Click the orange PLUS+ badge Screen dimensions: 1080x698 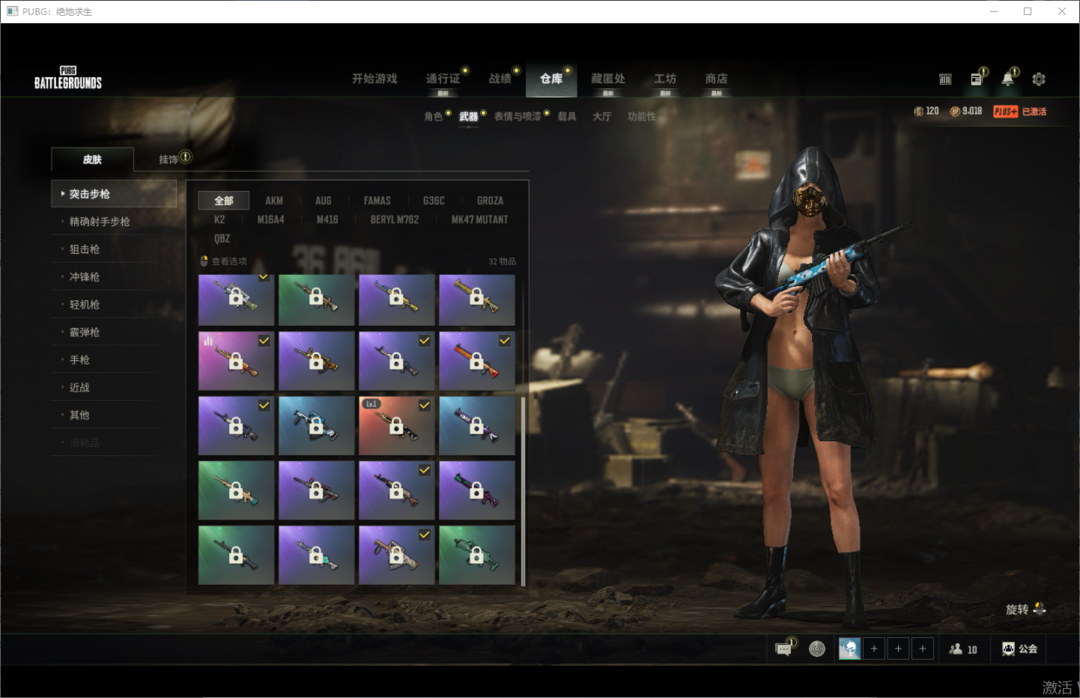coord(1006,112)
